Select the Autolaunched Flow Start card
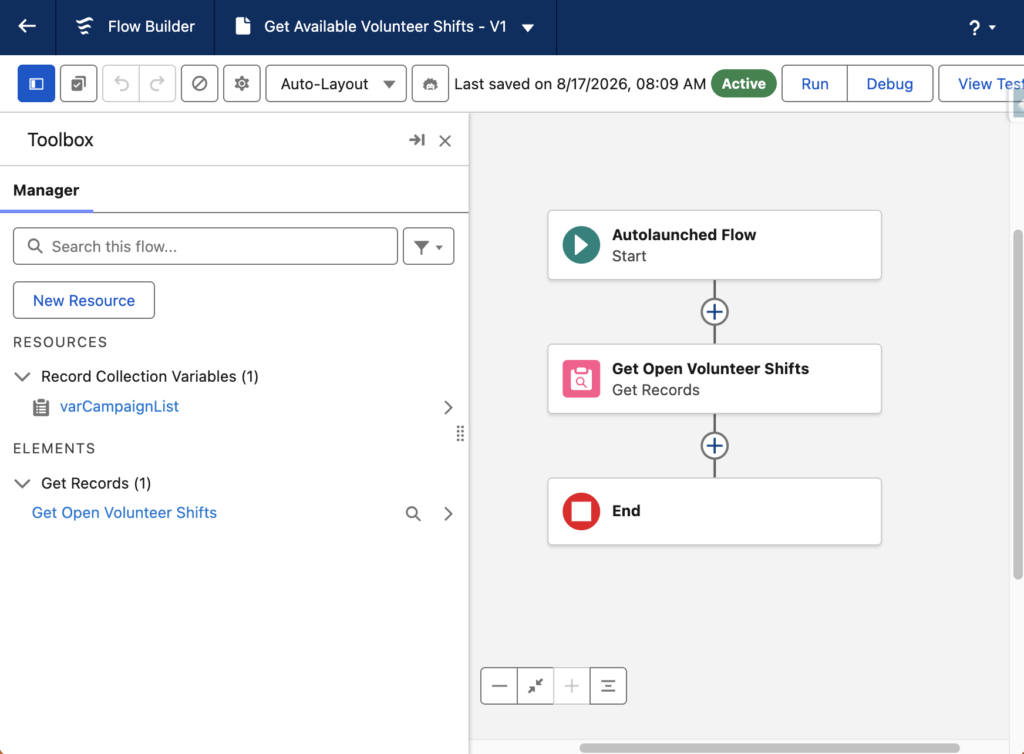Screen dimensions: 1024x754 714,245
